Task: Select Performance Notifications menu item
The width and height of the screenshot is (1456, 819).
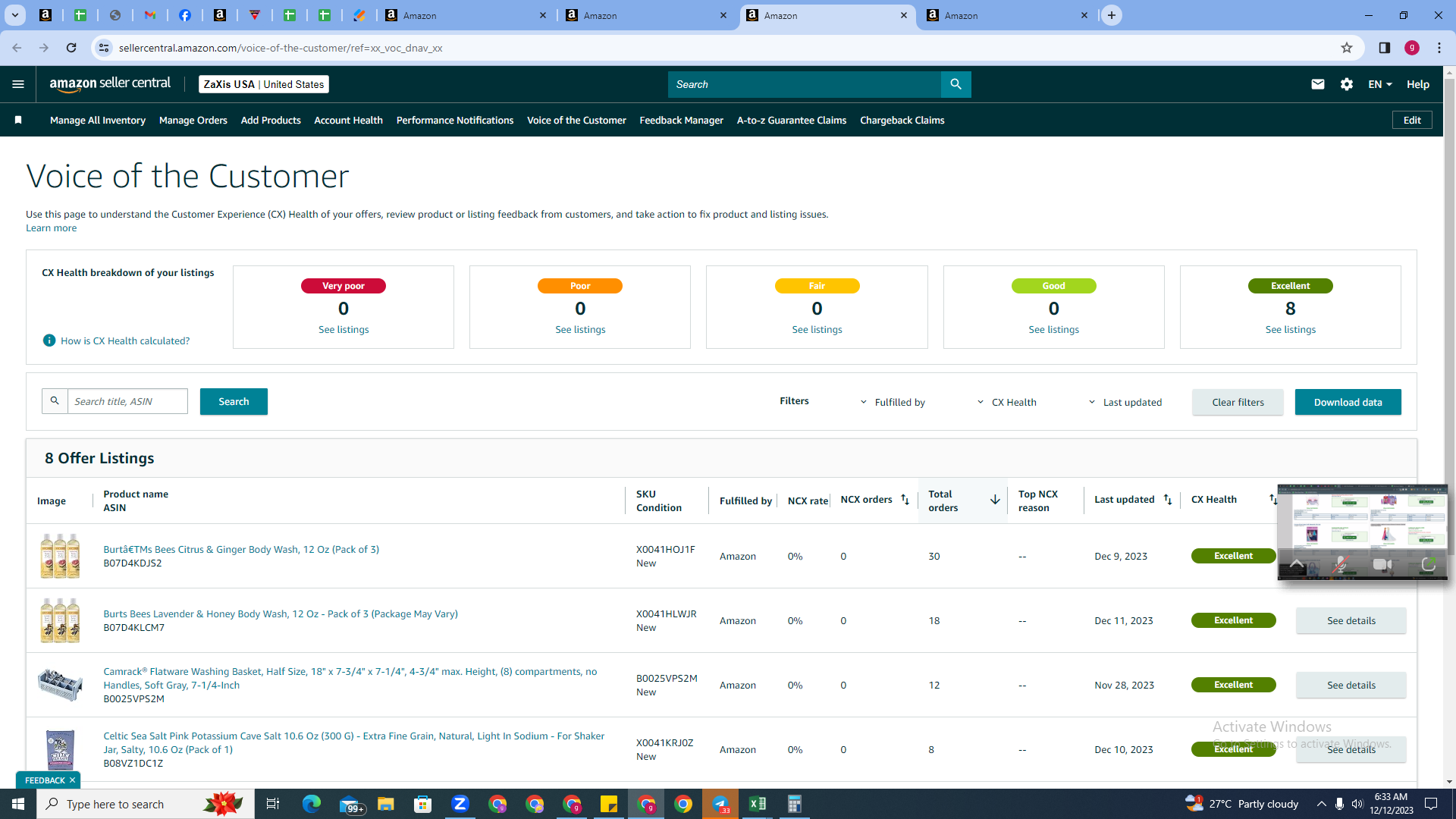Action: pos(455,120)
